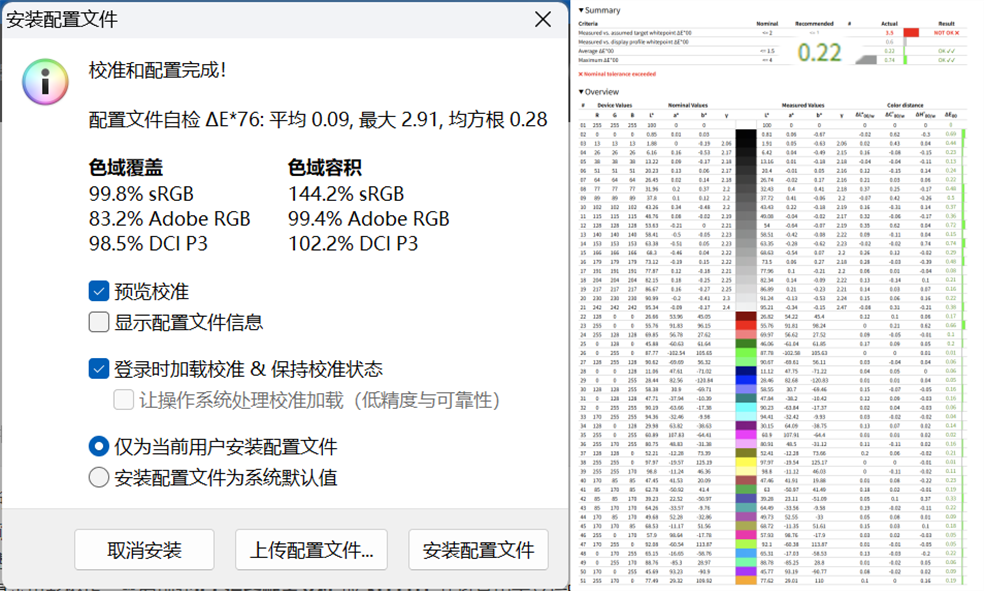Collapse the Summary section triangle

point(581,10)
